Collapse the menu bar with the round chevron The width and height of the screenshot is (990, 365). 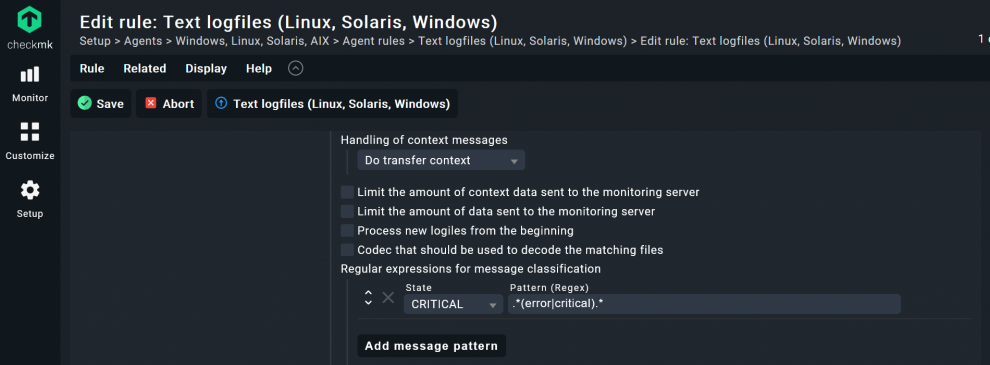pyautogui.click(x=295, y=68)
